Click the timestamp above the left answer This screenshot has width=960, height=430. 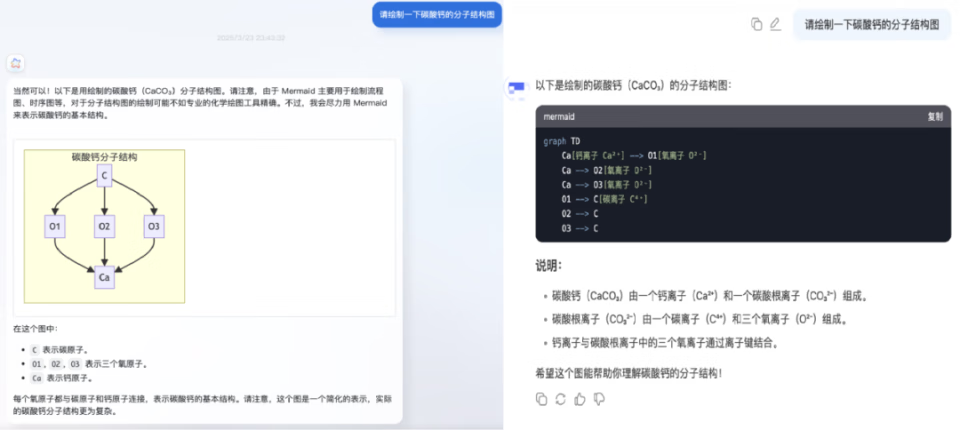pos(251,38)
